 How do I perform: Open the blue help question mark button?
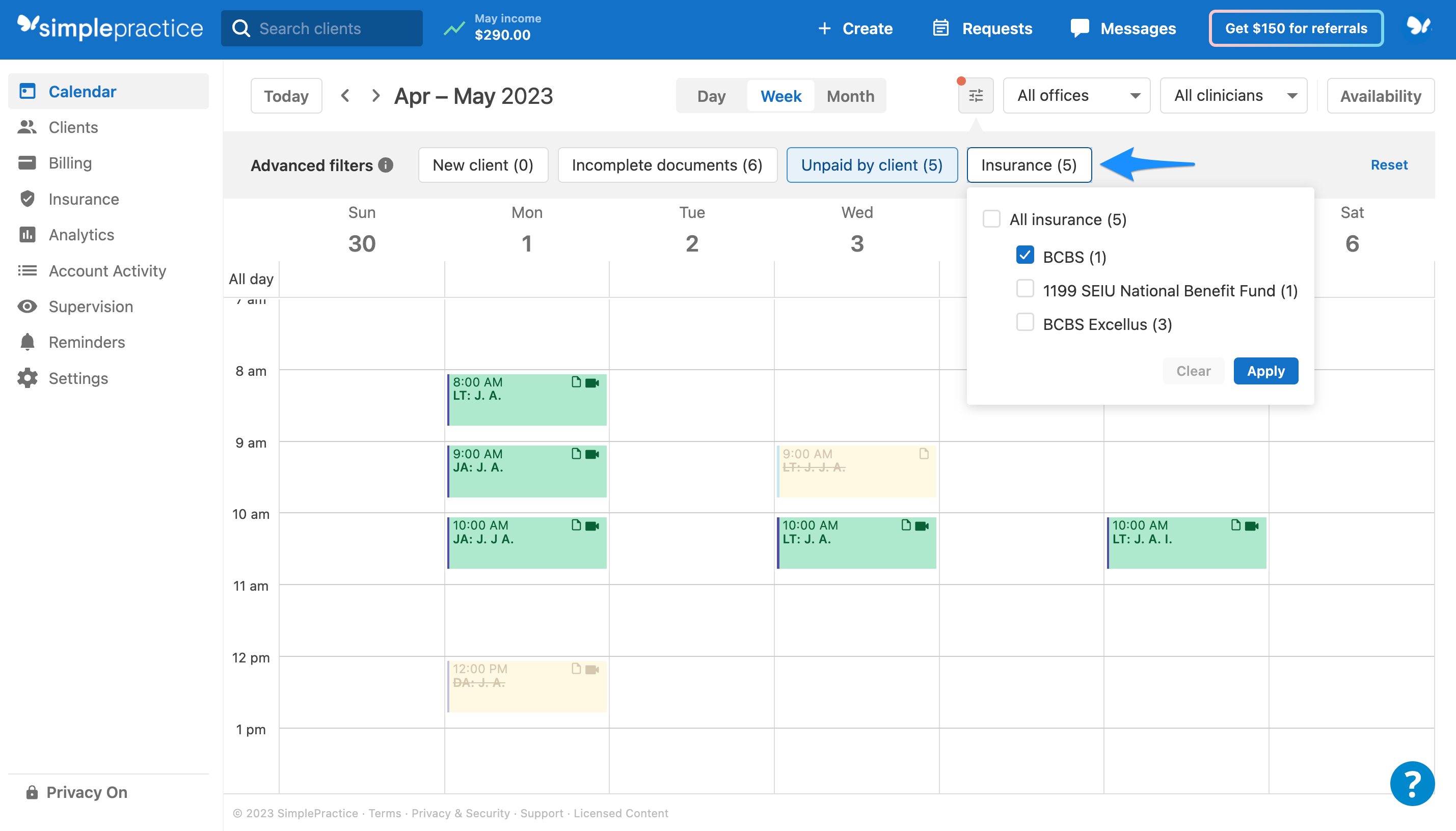[1412, 784]
